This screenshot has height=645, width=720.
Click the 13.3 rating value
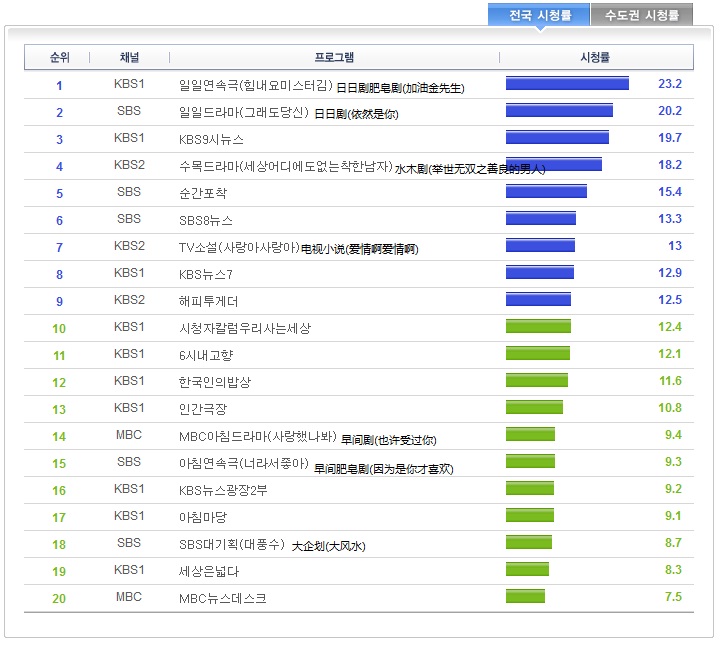pyautogui.click(x=670, y=219)
